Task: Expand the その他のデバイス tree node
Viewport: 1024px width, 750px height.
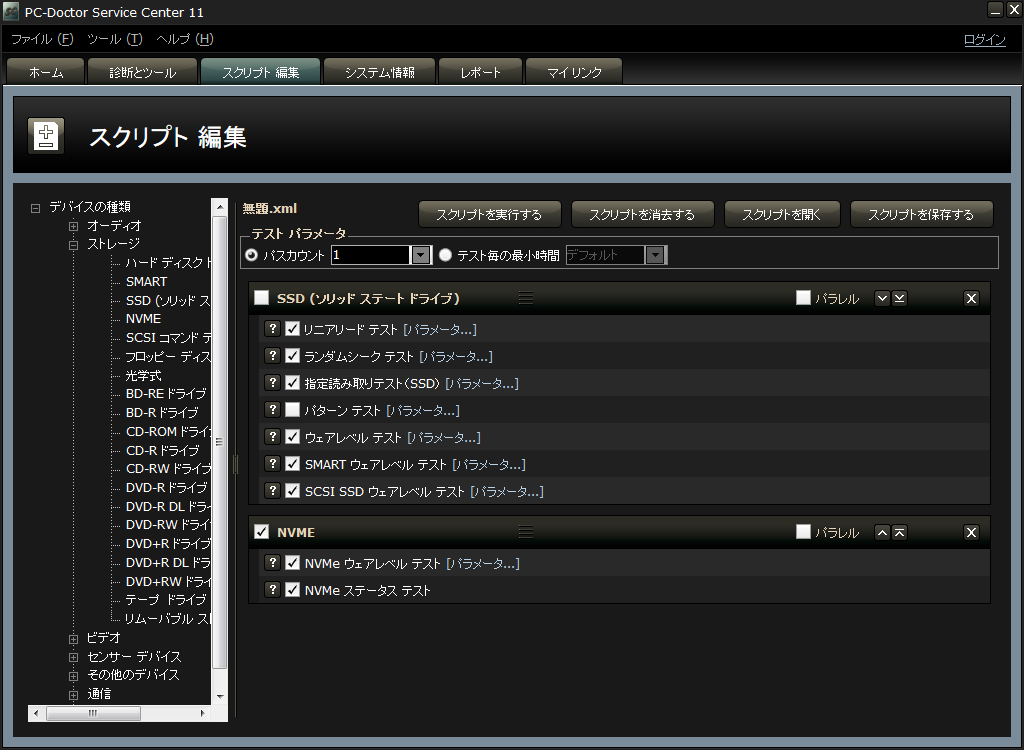Action: pos(73,676)
